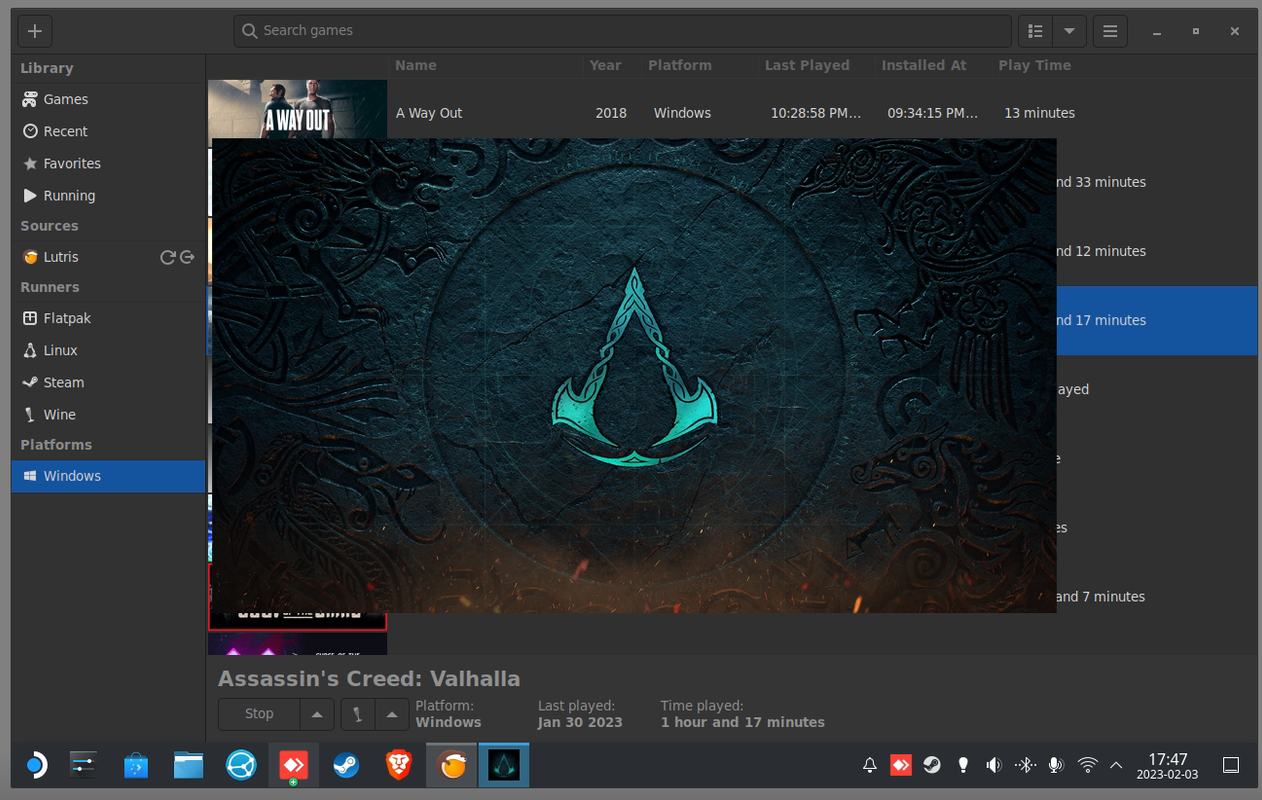This screenshot has height=800, width=1262.
Task: Click the Steam system tray icon
Action: [x=932, y=766]
